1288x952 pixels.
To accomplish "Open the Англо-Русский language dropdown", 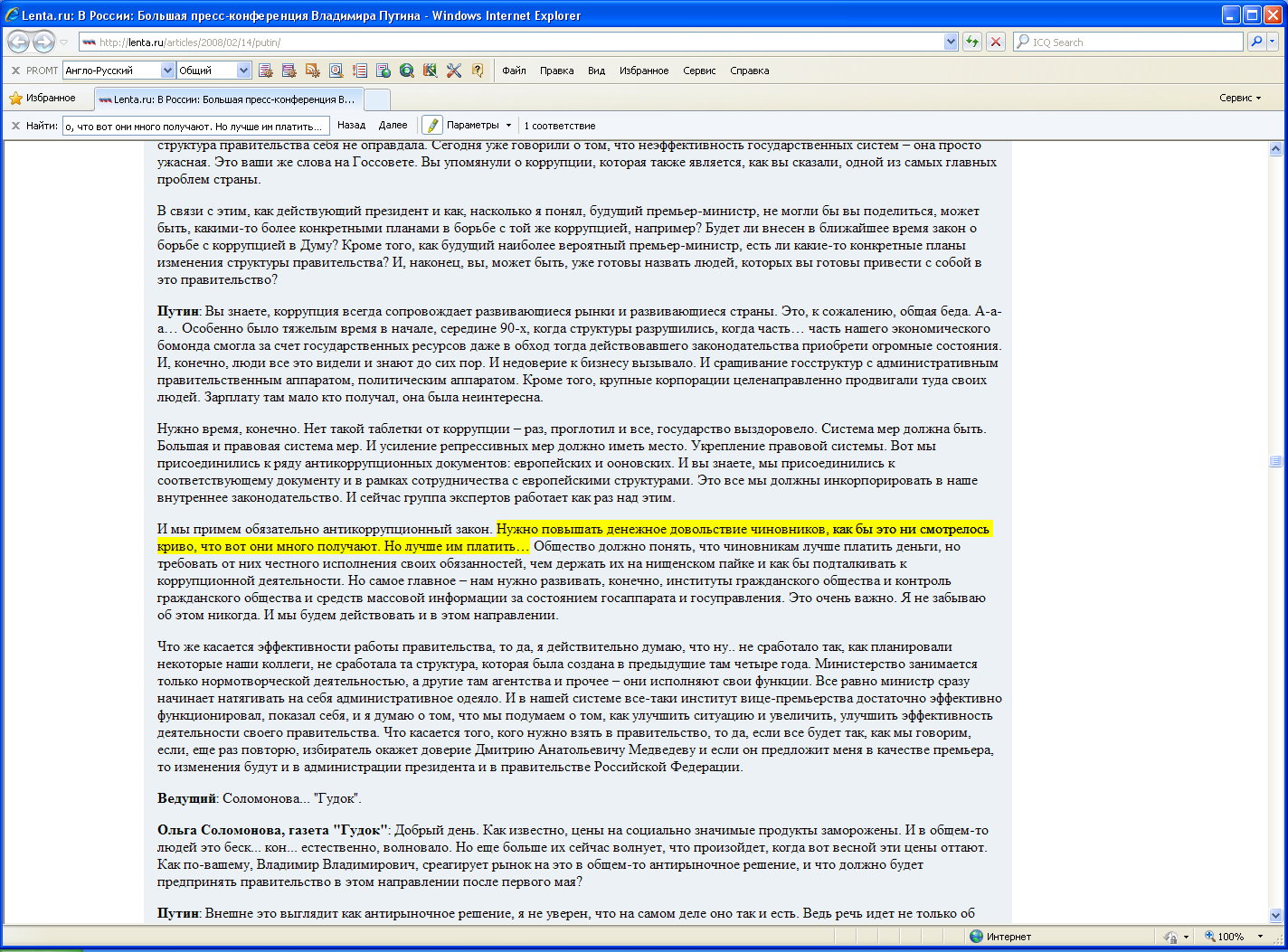I will (x=167, y=71).
